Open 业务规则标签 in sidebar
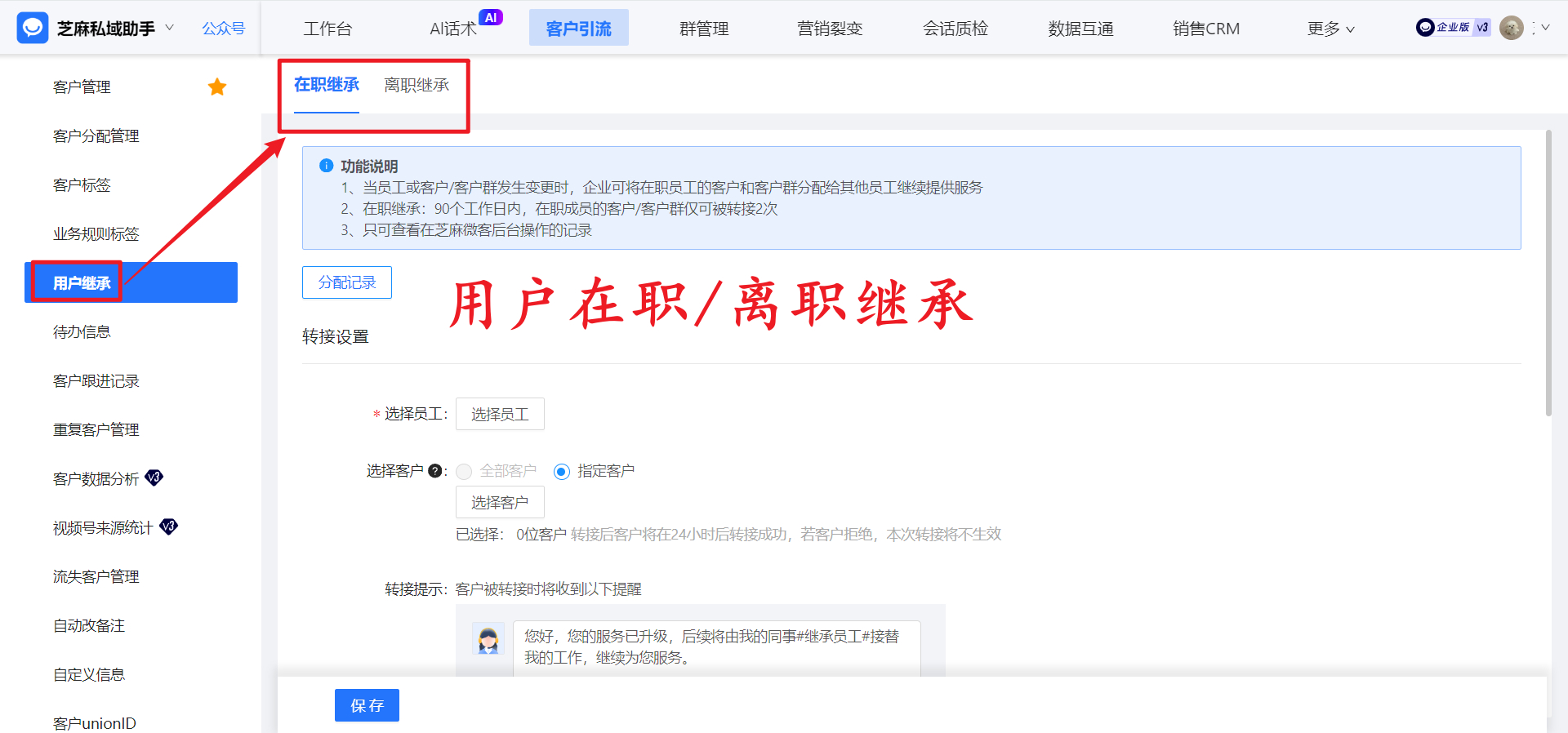 click(x=96, y=233)
